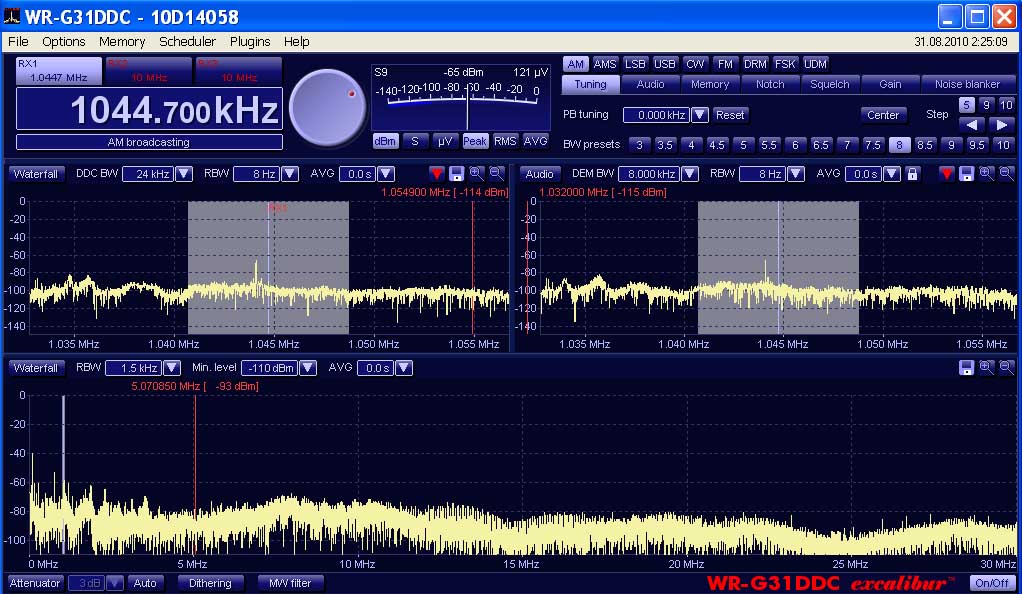This screenshot has height=594, width=1022.
Task: Click the red marker icon in the audio spectrum toolbar
Action: (x=946, y=173)
